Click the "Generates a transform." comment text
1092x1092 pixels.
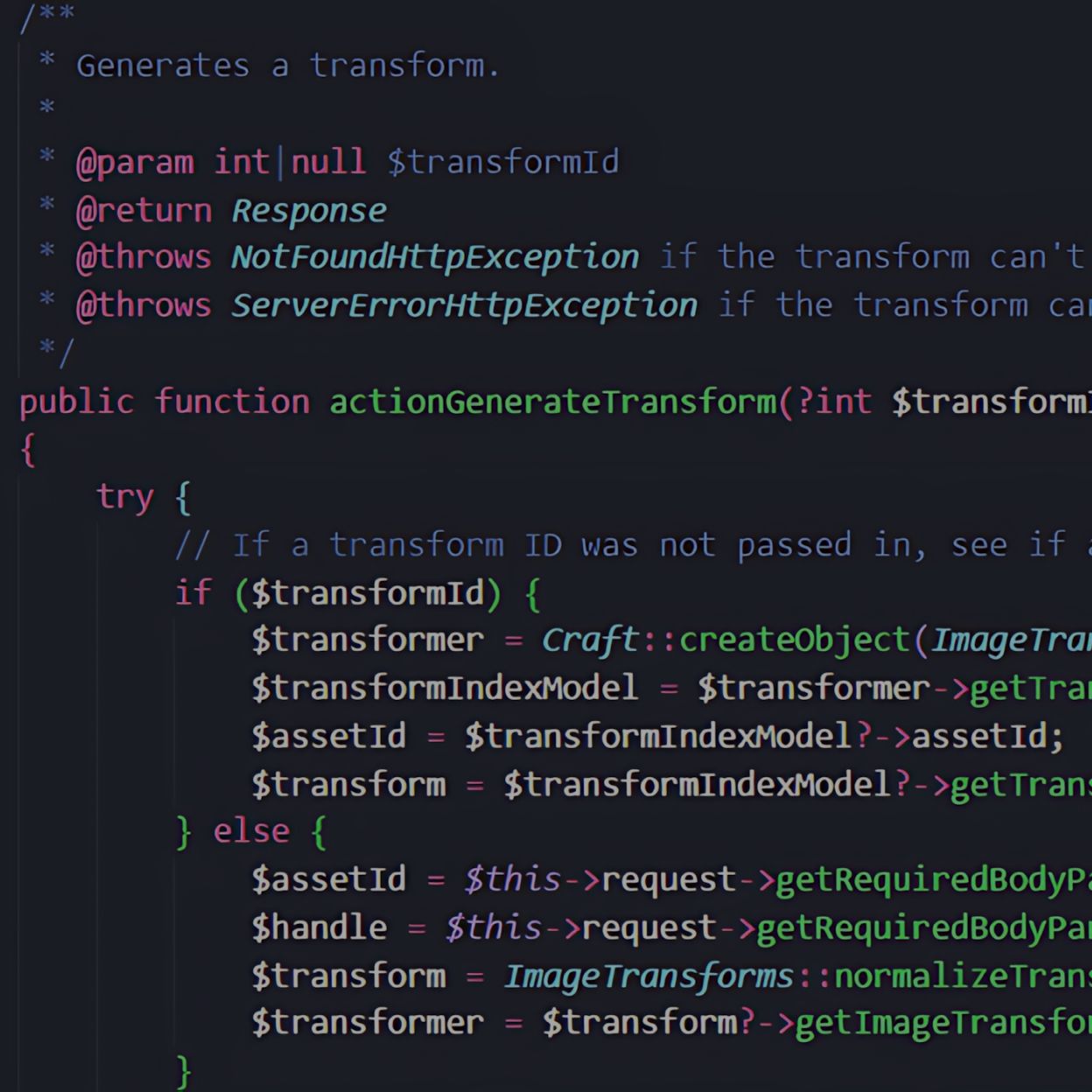tap(288, 66)
